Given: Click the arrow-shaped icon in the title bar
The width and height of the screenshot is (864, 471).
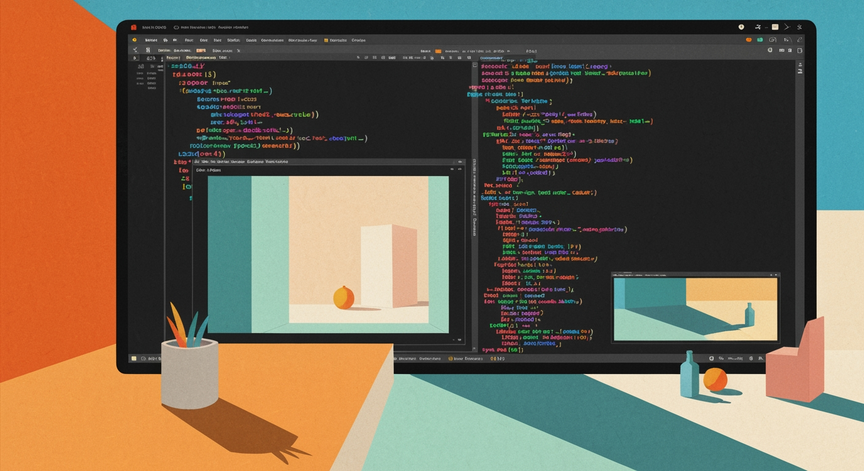Looking at the screenshot, I should tap(787, 26).
